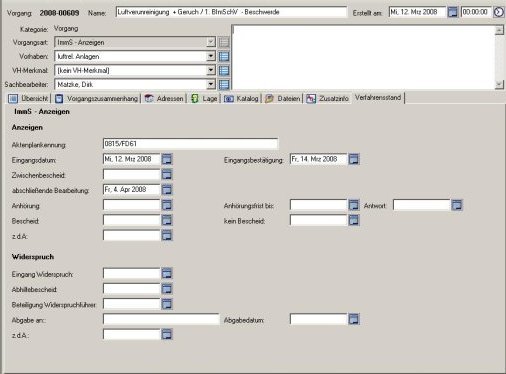This screenshot has height=374, width=506.
Task: Expand the Vorhaben dropdown
Action: [211, 56]
